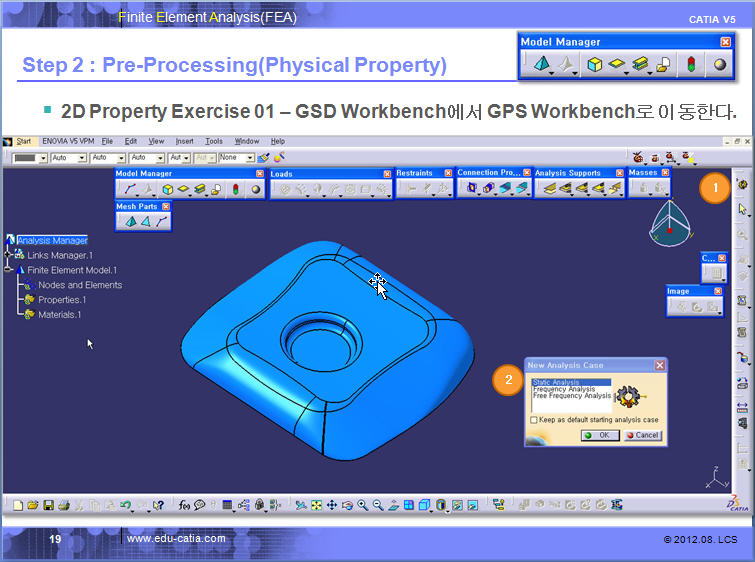
Task: Click Cancel in the New Analysis Case dialog
Action: pos(643,435)
